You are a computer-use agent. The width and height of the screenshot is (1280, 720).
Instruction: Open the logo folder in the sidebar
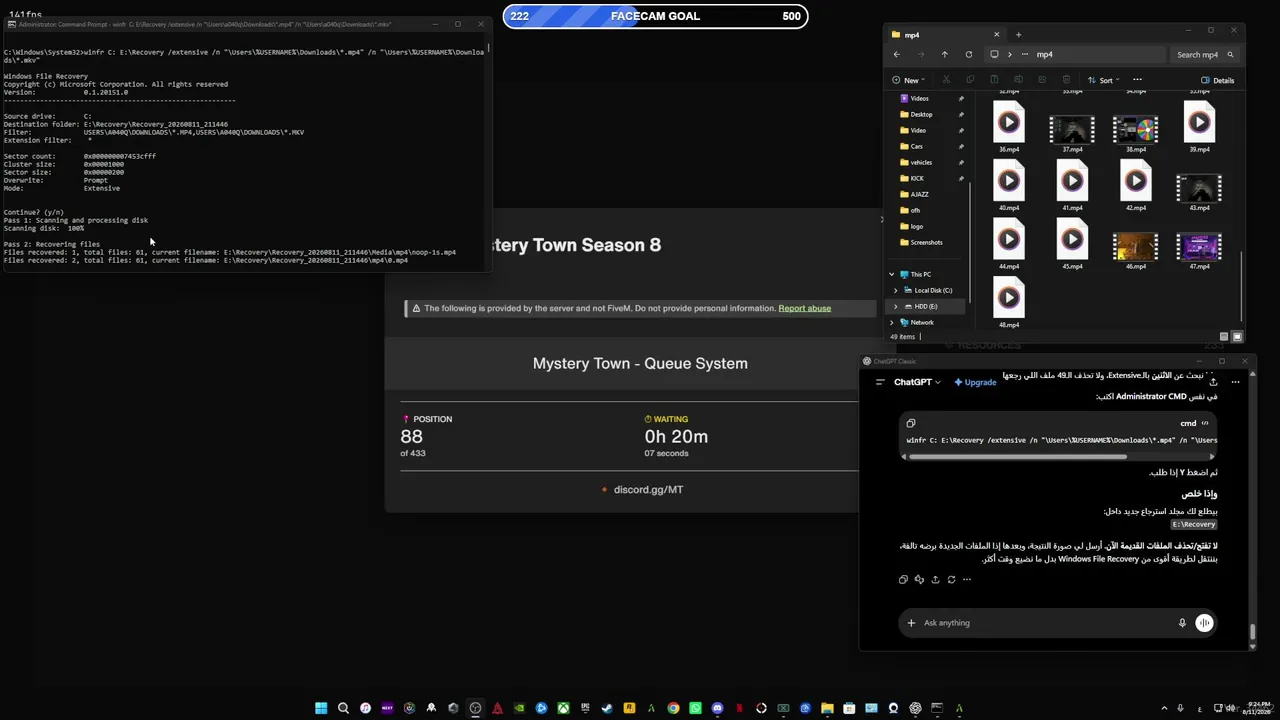coord(916,226)
